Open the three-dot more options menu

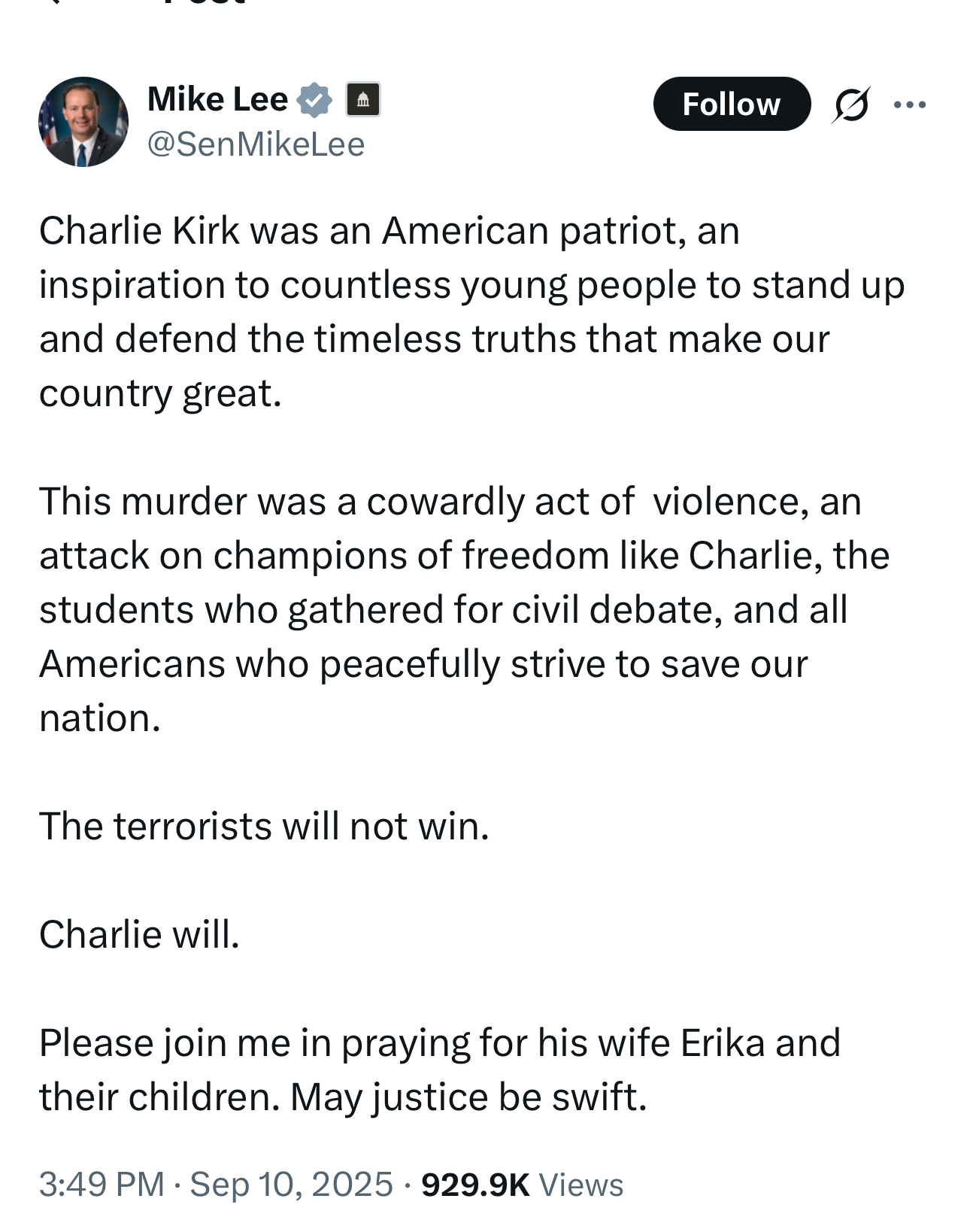point(910,105)
